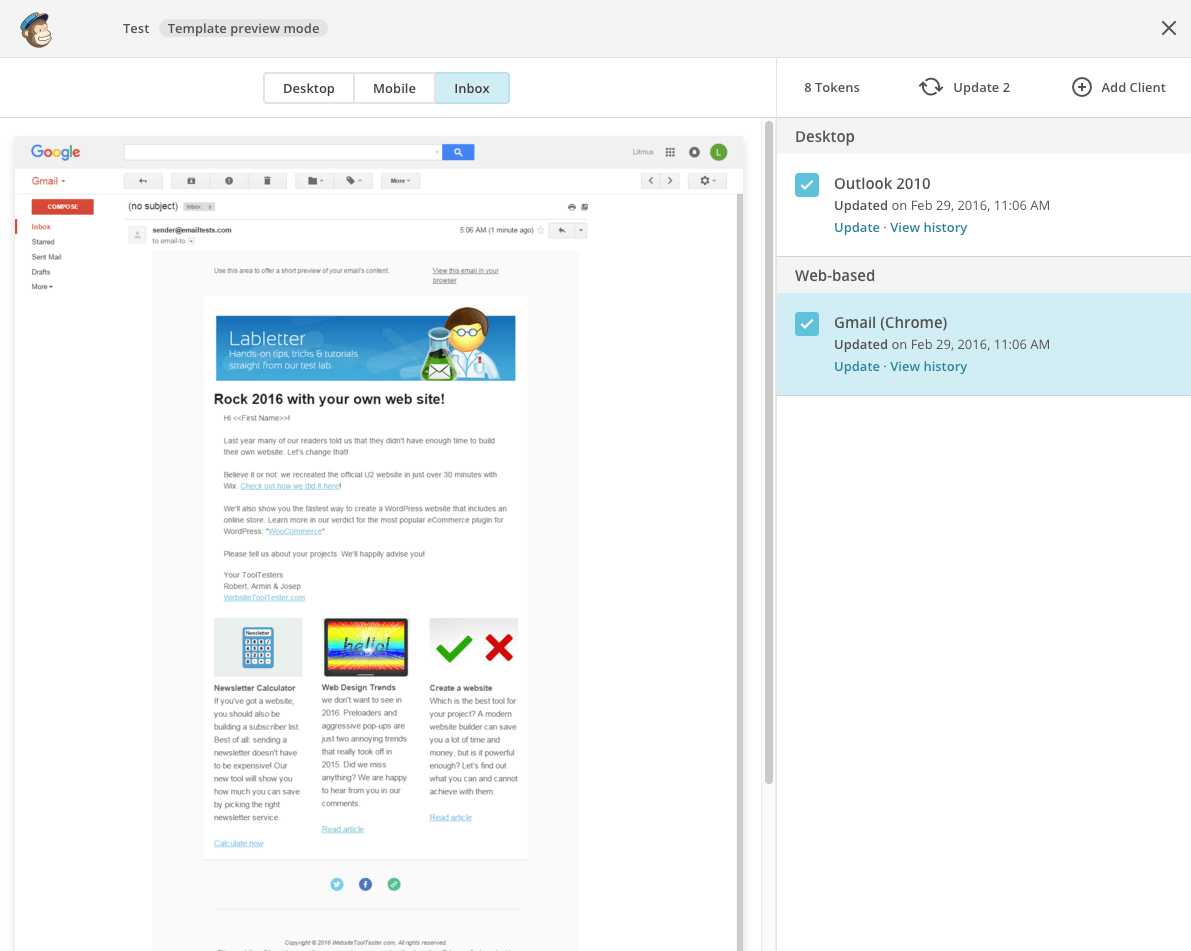This screenshot has width=1191, height=951.
Task: Click the Gmail search input field
Action: pyautogui.click(x=282, y=152)
